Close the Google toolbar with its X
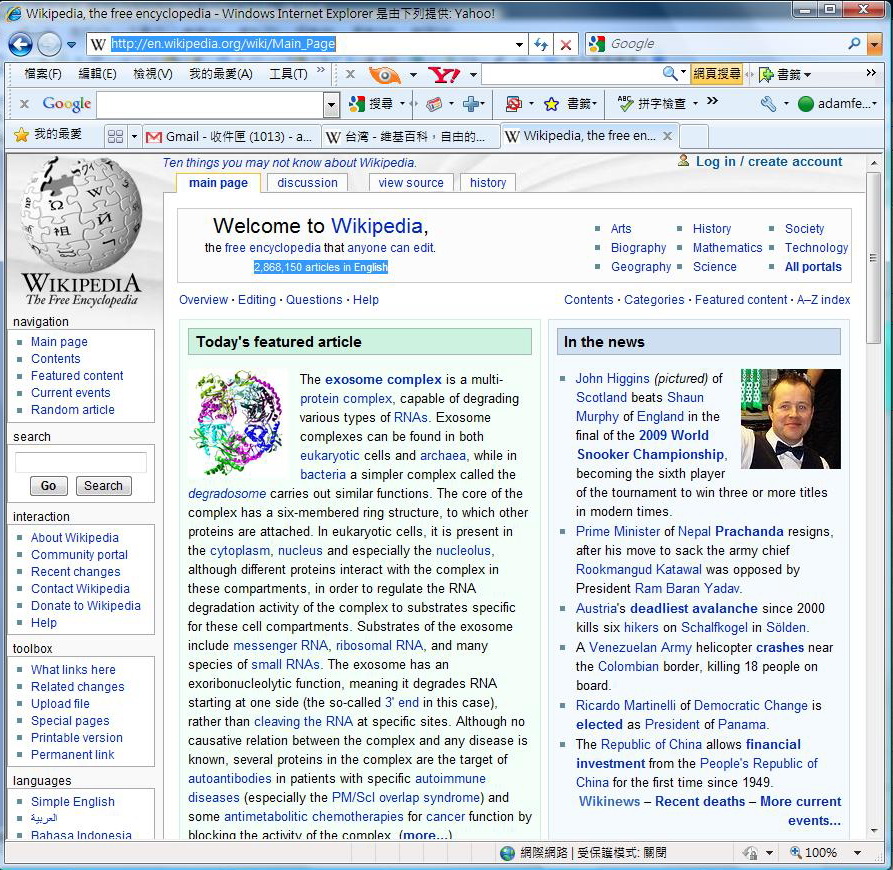893x870 pixels. [24, 104]
